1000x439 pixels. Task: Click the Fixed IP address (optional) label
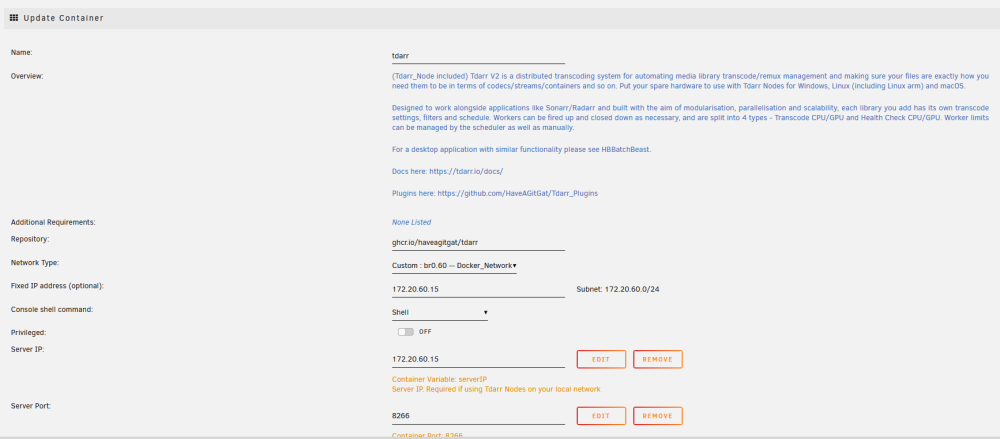(57, 286)
